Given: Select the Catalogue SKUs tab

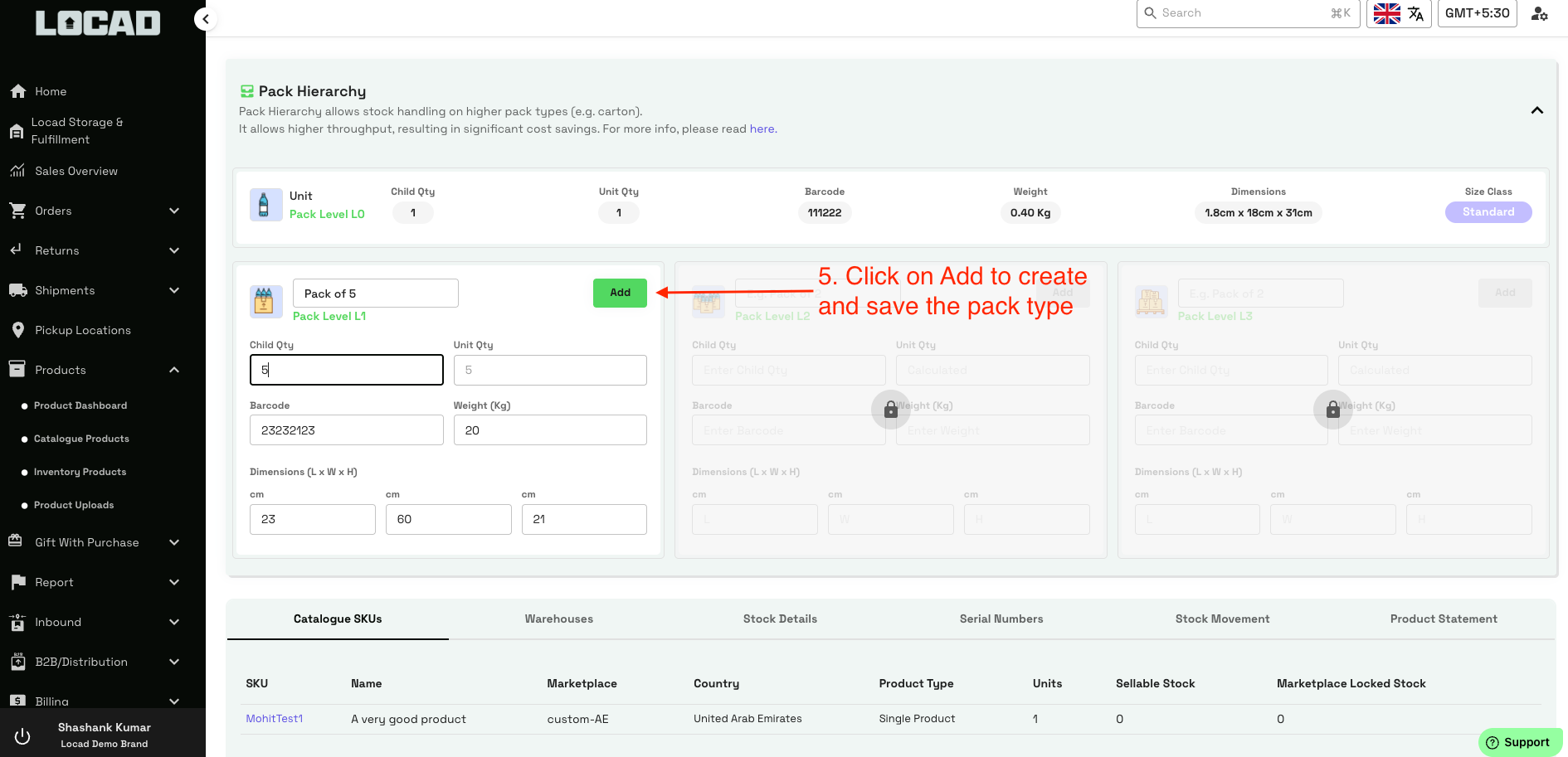Looking at the screenshot, I should click(x=338, y=619).
